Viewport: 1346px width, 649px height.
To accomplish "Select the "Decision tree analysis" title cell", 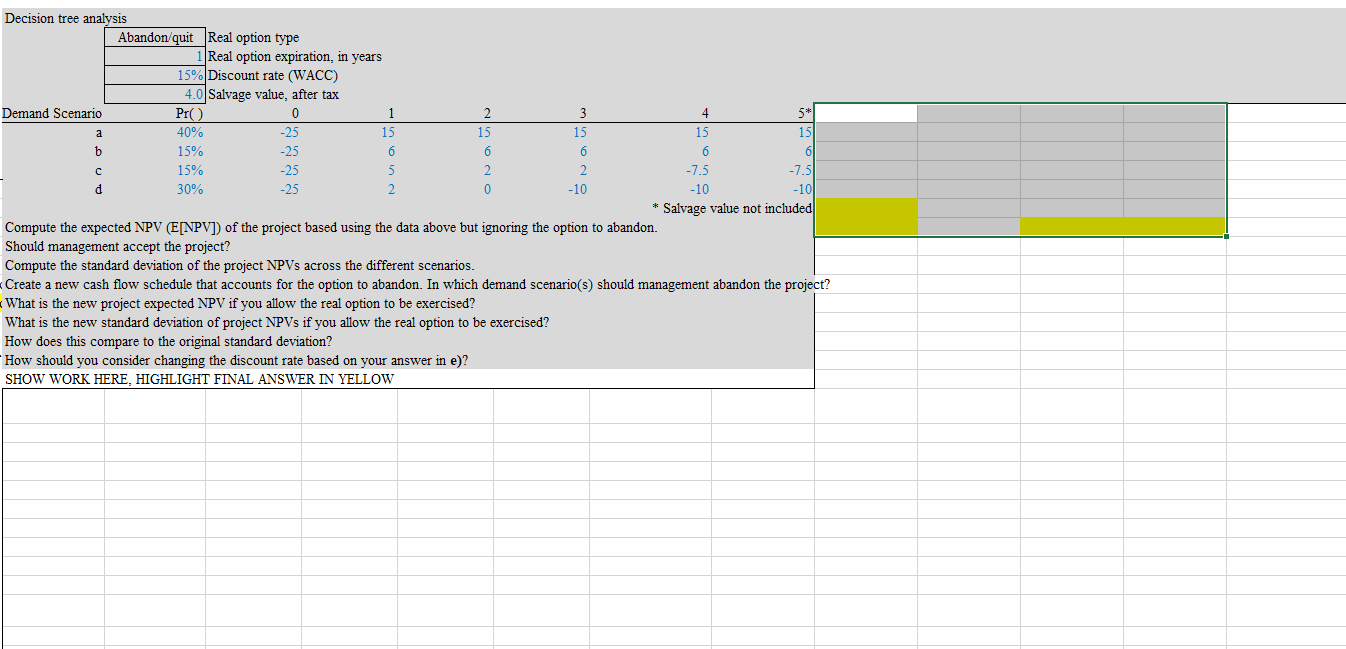I will tap(65, 18).
